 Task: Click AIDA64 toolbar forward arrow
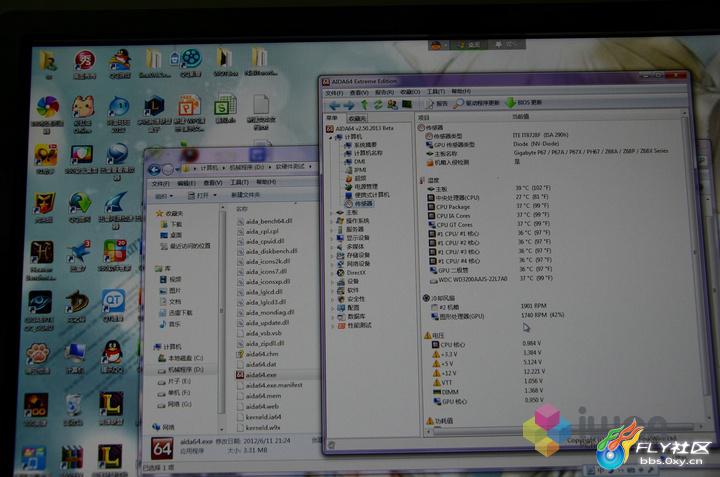click(349, 105)
